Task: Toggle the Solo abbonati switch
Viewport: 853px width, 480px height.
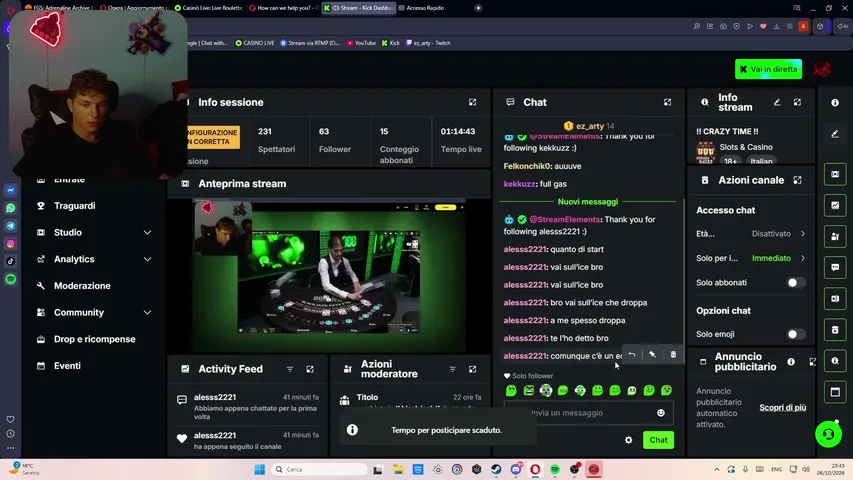Action: click(x=796, y=282)
